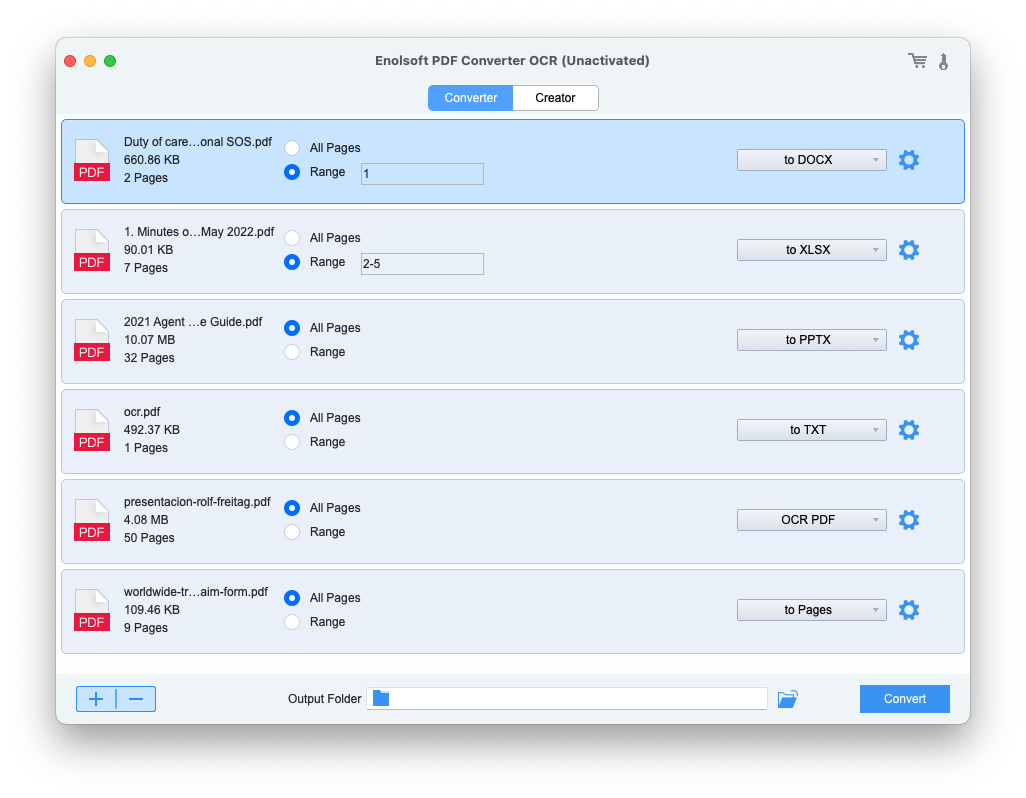Switch to the Creator tab
Screen dimensions: 1026x798
click(x=555, y=98)
